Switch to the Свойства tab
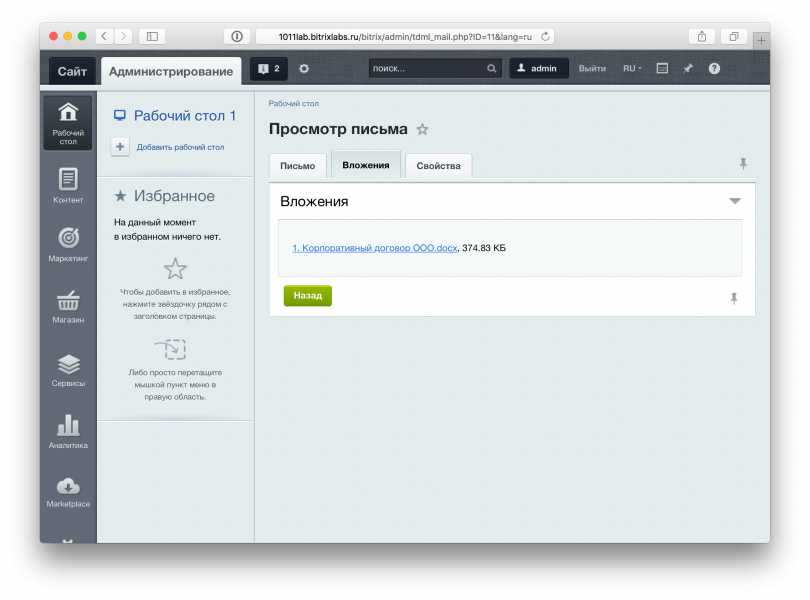 (x=438, y=166)
